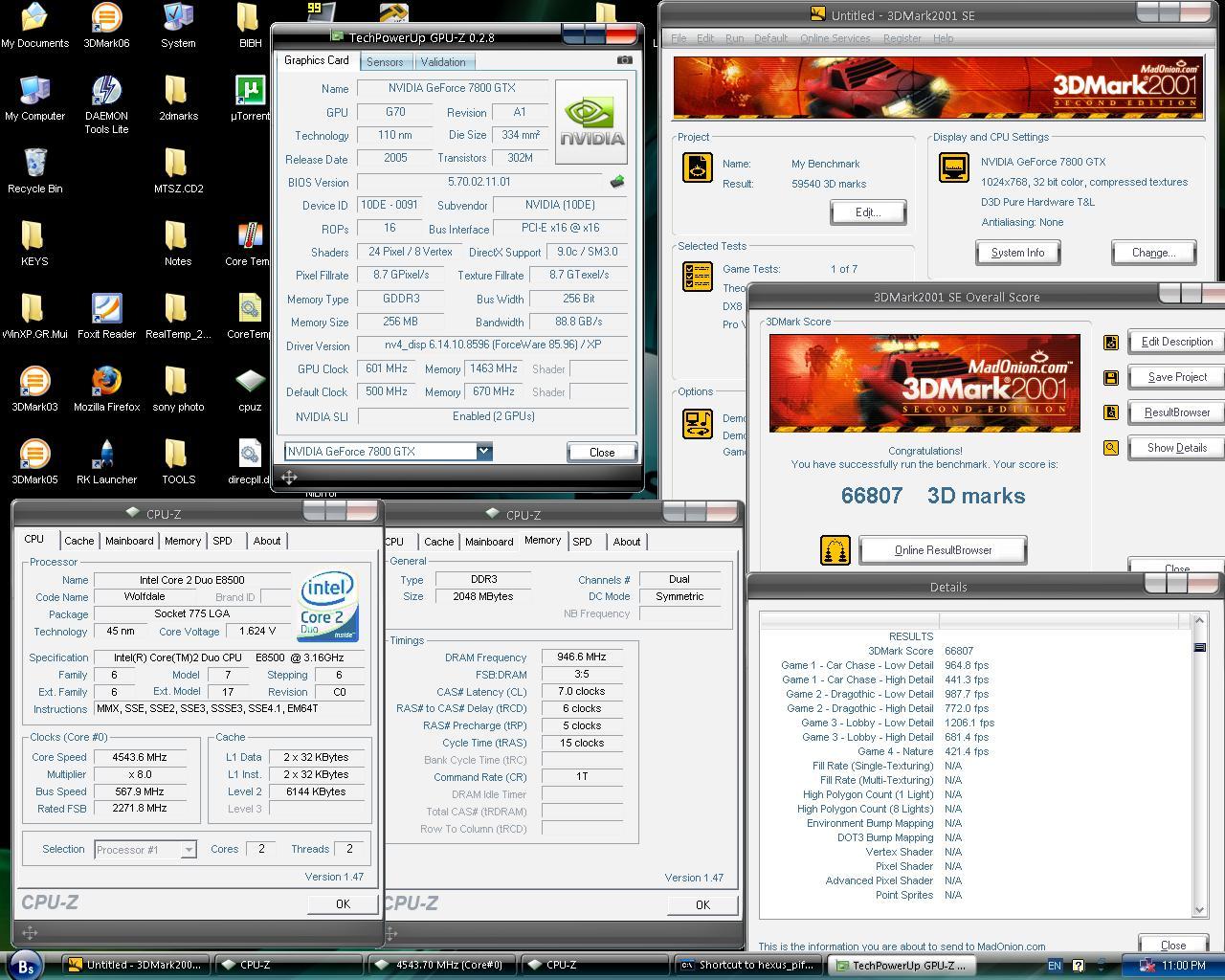
Task: Click Save Project button
Action: click(x=1176, y=377)
